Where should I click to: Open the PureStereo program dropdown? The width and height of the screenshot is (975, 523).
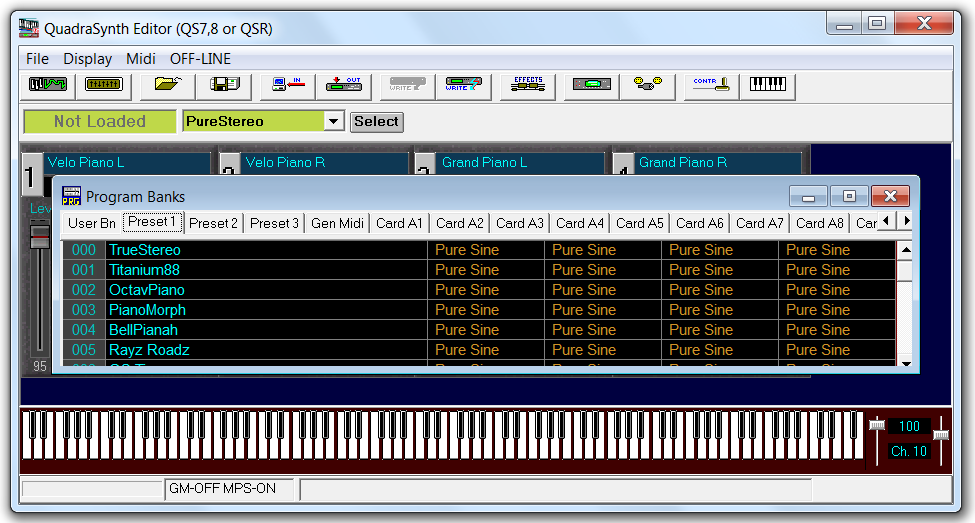pyautogui.click(x=334, y=122)
